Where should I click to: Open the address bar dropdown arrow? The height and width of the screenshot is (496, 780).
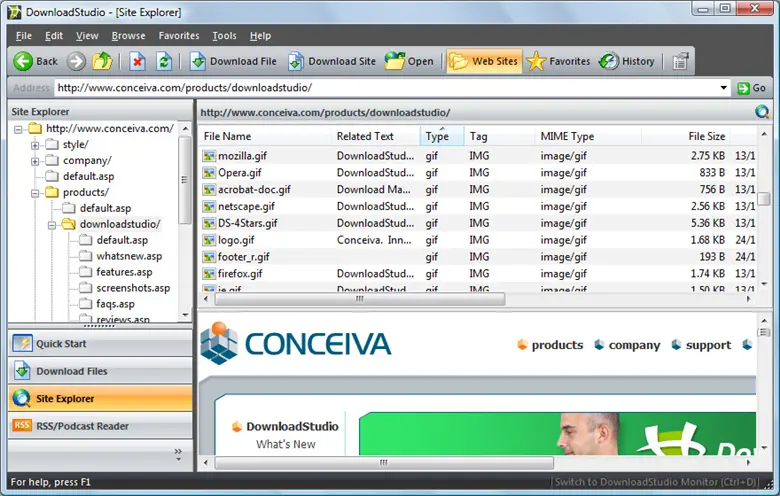point(723,88)
